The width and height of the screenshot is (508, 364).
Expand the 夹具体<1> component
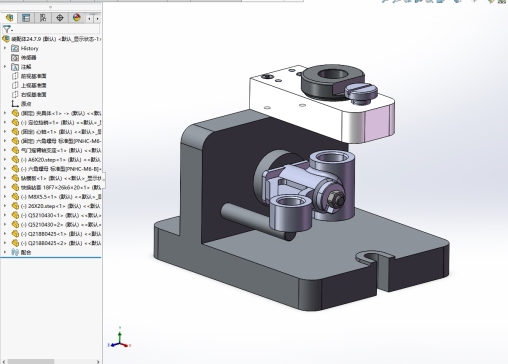pos(5,113)
